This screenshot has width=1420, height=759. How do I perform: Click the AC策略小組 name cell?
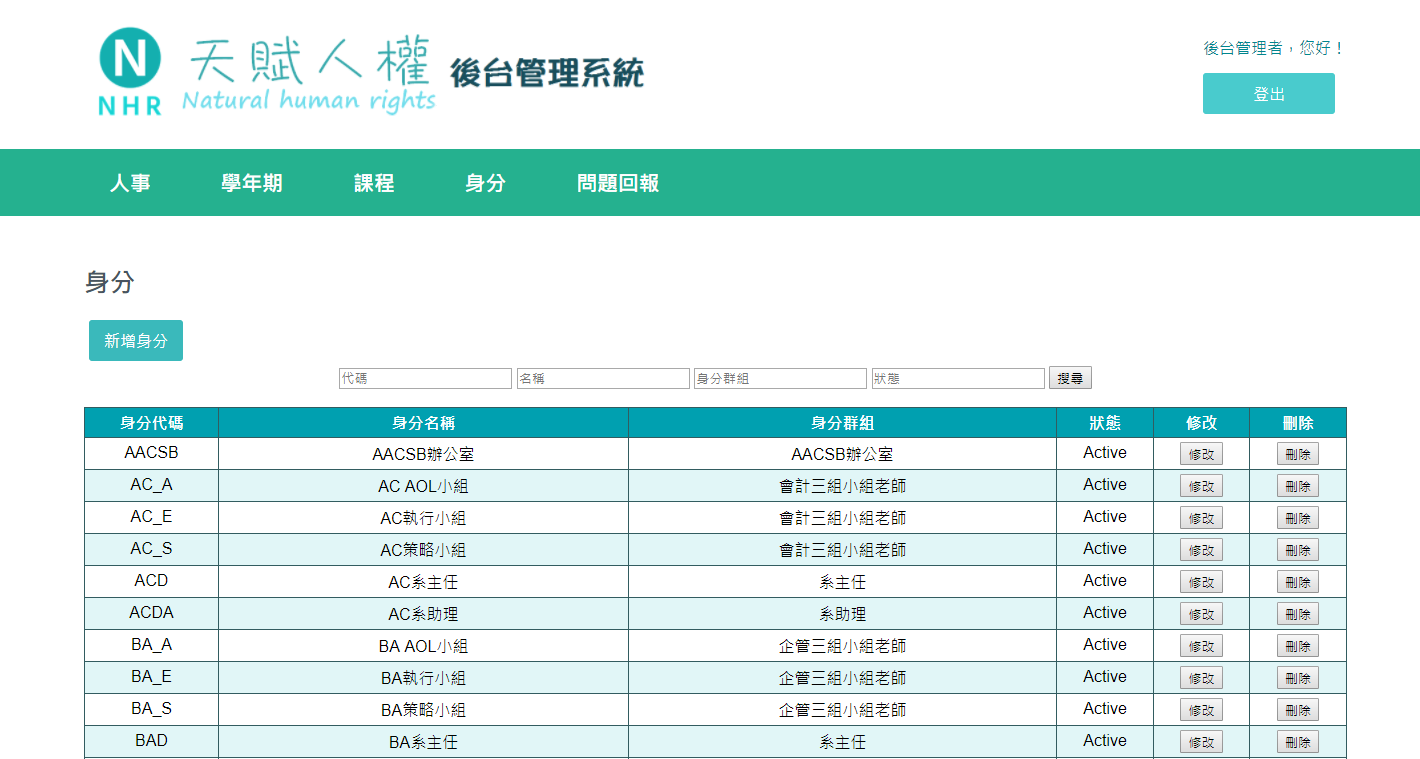[423, 550]
